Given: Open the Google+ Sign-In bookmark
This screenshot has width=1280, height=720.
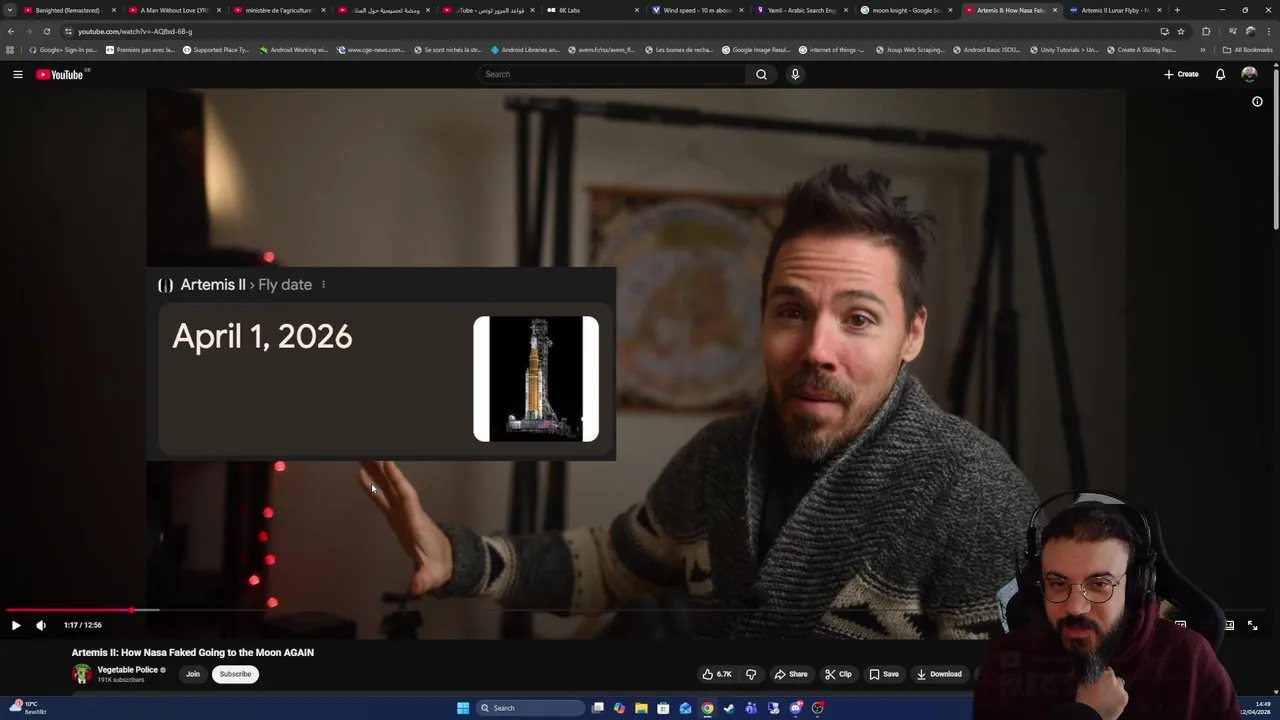Looking at the screenshot, I should click(63, 49).
